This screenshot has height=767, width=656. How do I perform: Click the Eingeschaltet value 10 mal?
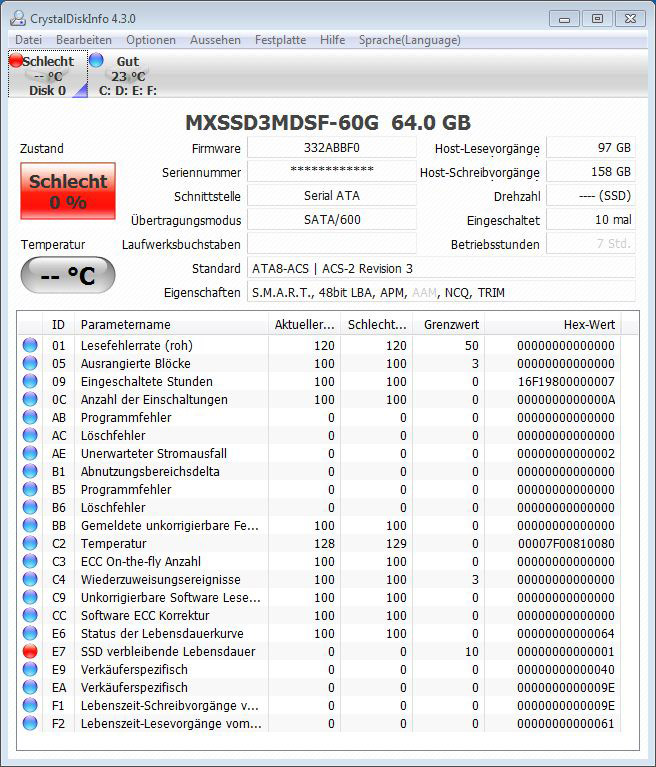(590, 220)
